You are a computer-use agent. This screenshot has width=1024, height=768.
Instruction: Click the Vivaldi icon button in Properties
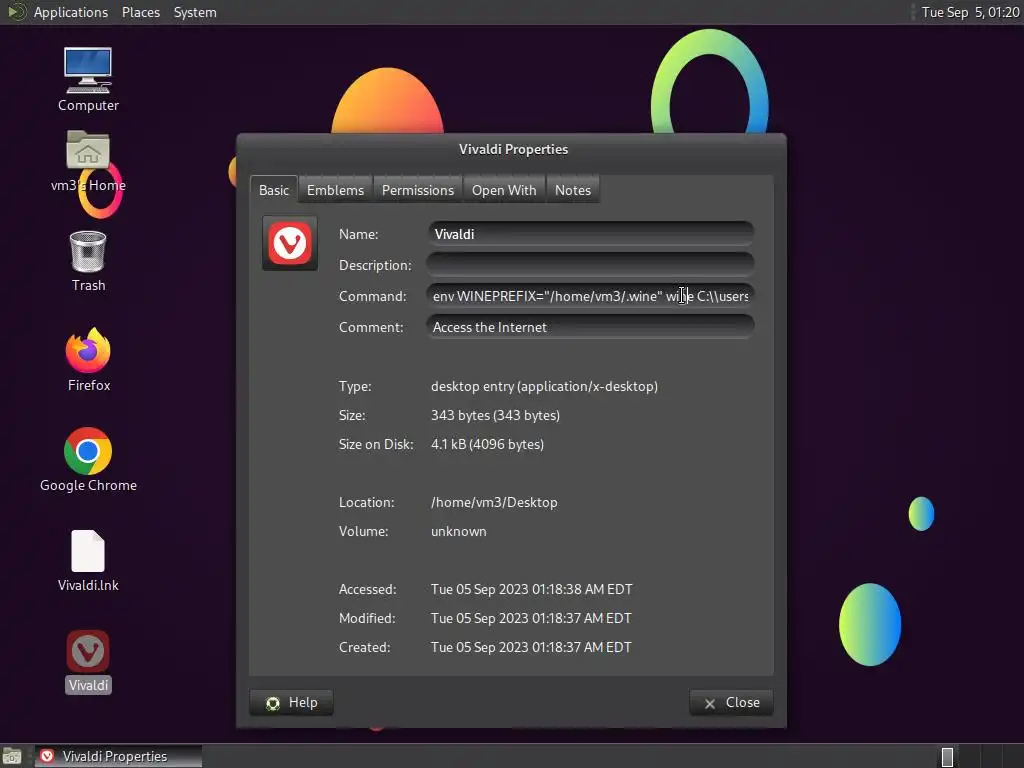290,244
